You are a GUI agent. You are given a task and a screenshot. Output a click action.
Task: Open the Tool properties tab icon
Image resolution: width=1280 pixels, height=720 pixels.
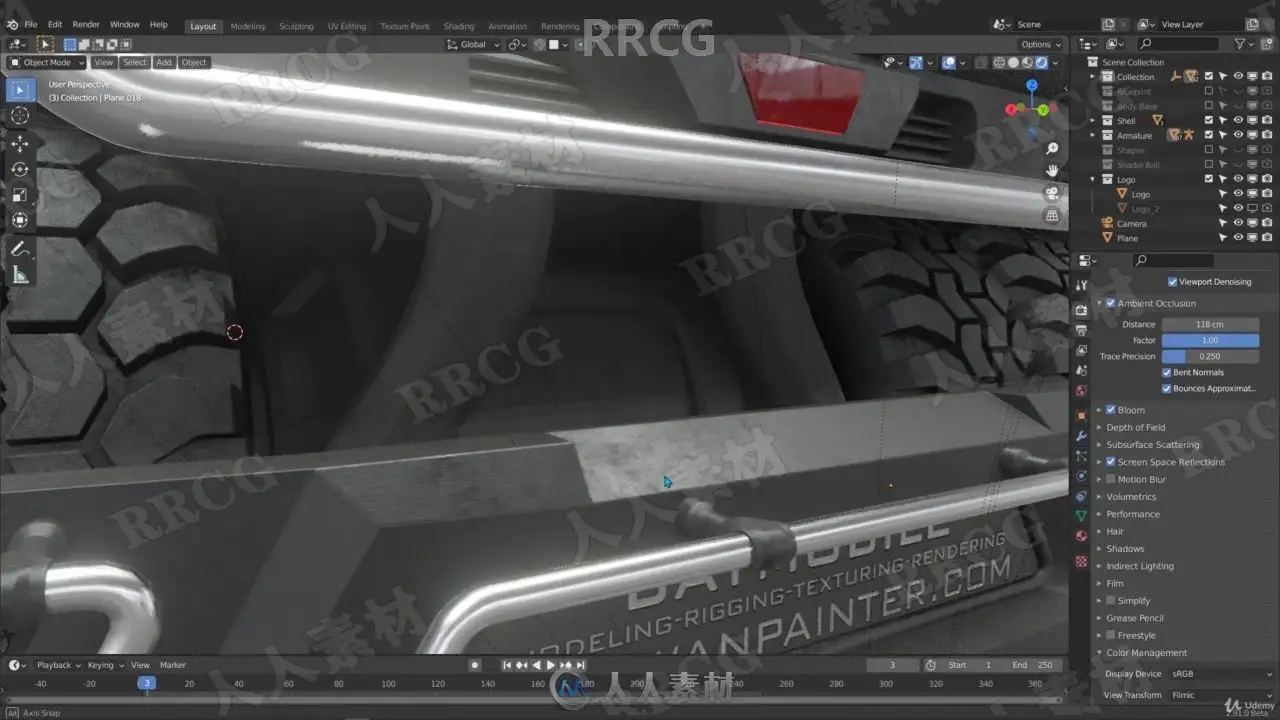tap(1081, 286)
